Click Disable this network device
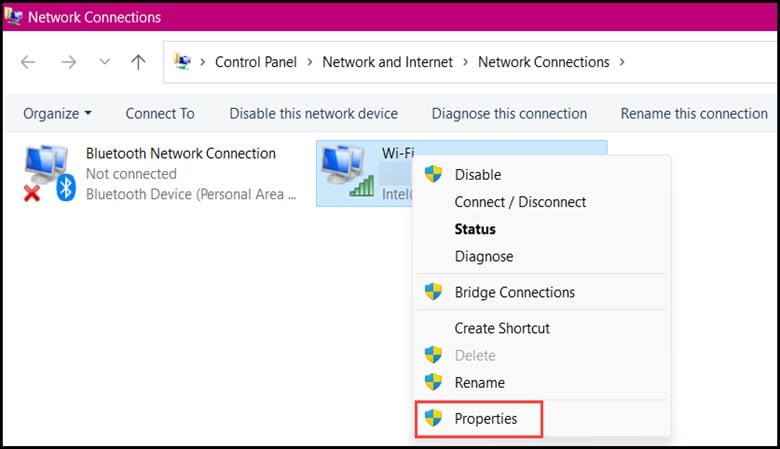The image size is (780, 449). pos(313,114)
